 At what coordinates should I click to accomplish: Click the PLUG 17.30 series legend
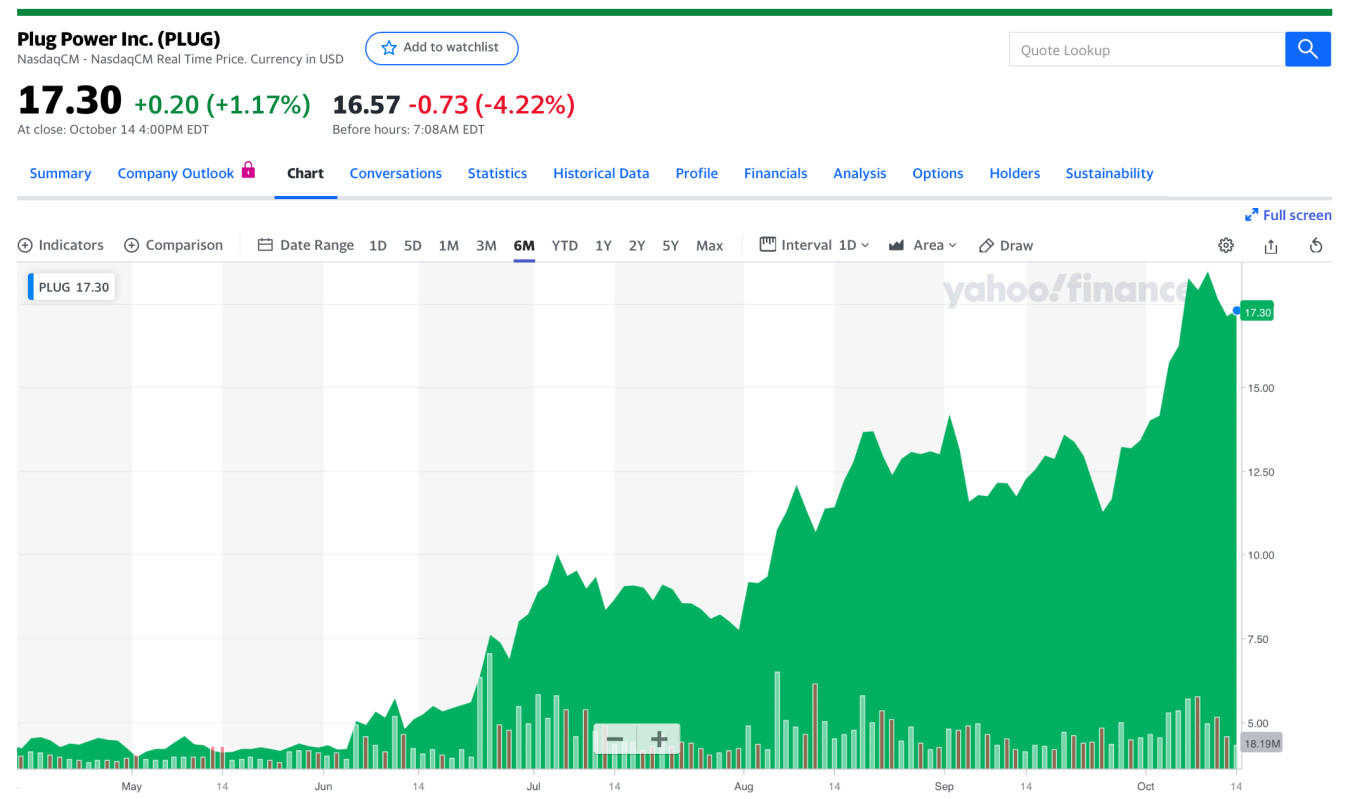(71, 287)
